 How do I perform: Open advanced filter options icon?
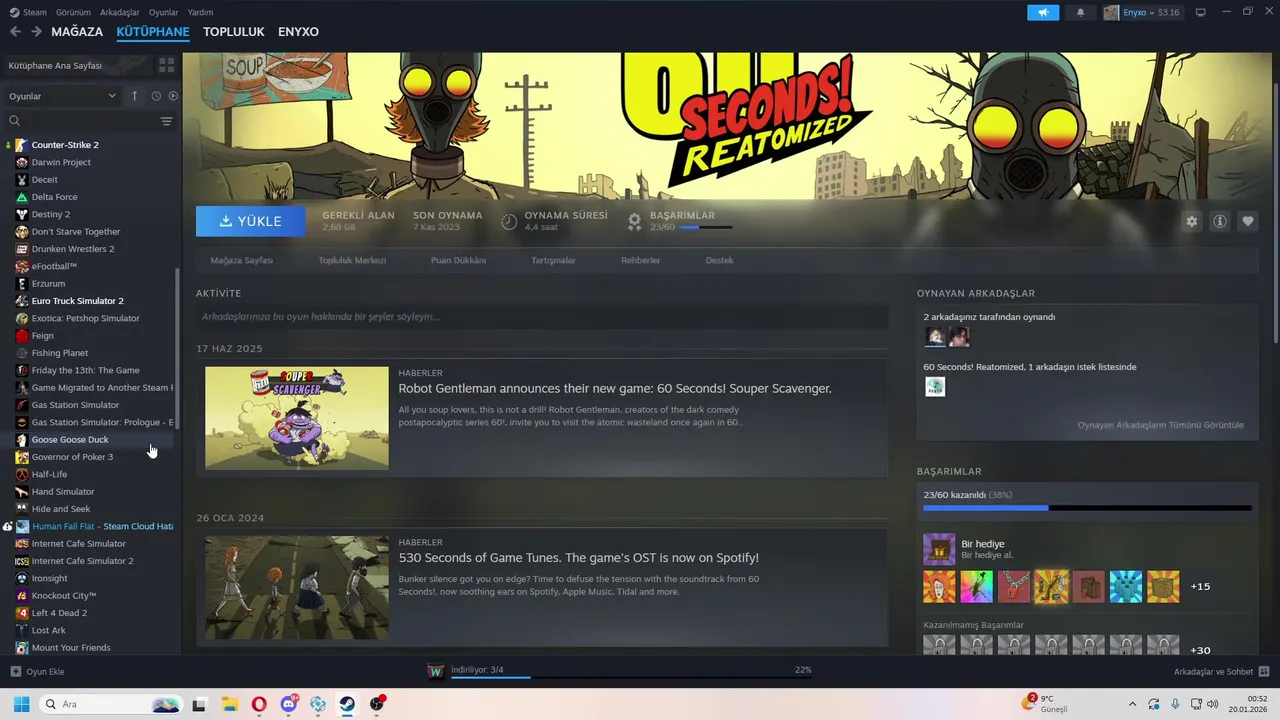tap(166, 121)
